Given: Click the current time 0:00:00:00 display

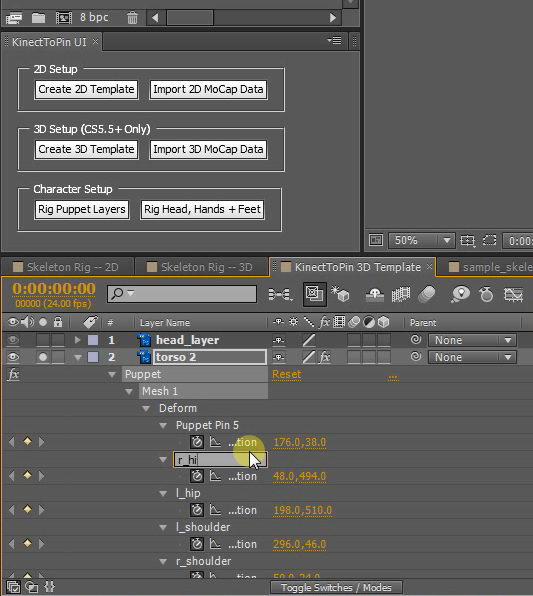Looking at the screenshot, I should click(54, 288).
